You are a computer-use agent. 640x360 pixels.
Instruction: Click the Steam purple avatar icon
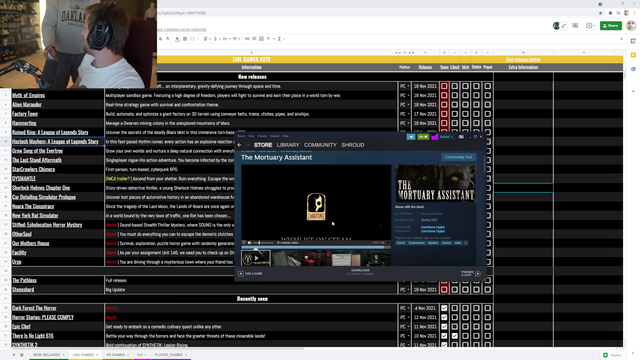point(434,137)
